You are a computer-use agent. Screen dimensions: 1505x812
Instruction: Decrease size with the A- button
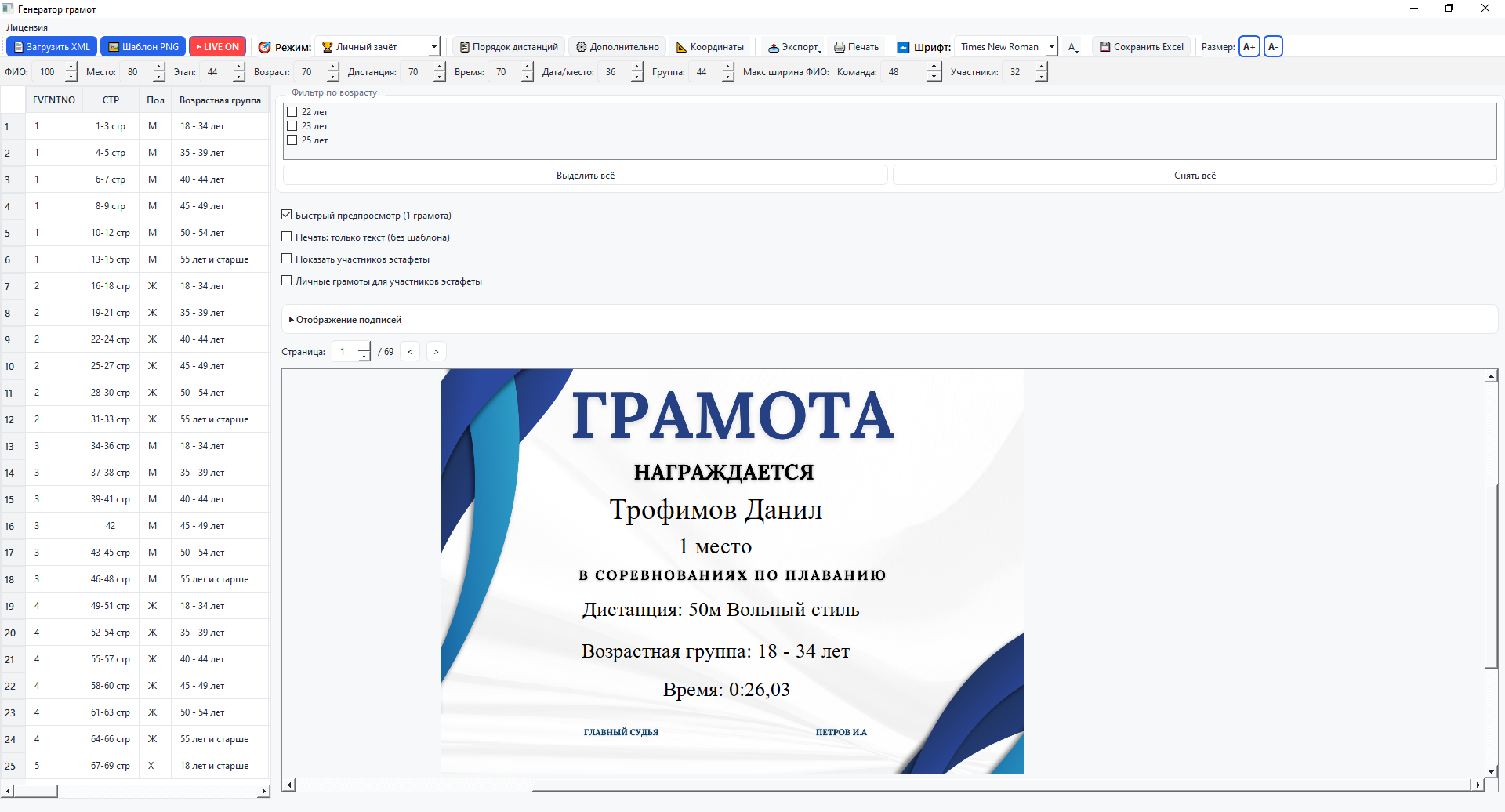[1273, 47]
